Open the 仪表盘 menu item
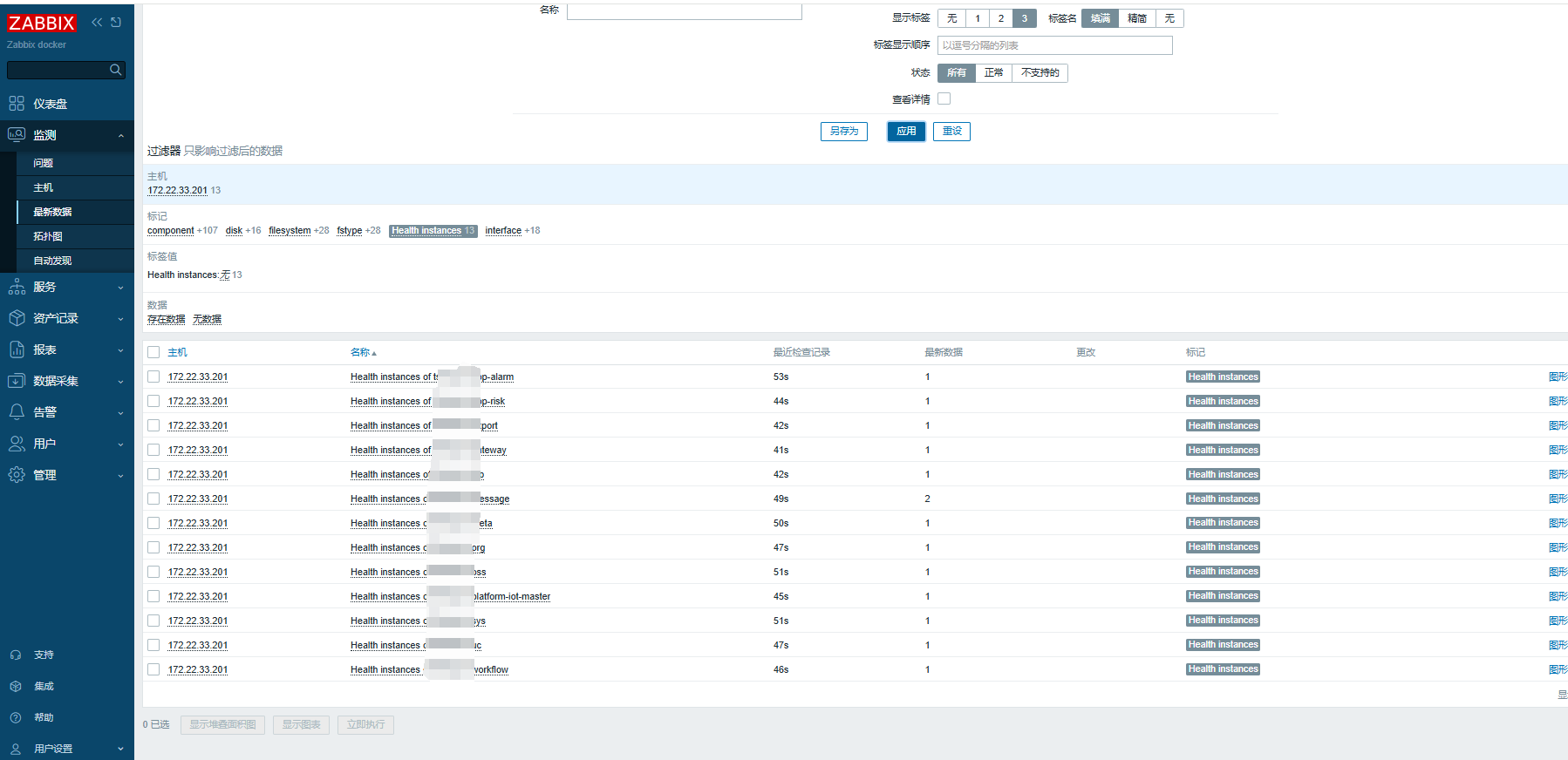This screenshot has height=760, width=1568. tap(67, 104)
